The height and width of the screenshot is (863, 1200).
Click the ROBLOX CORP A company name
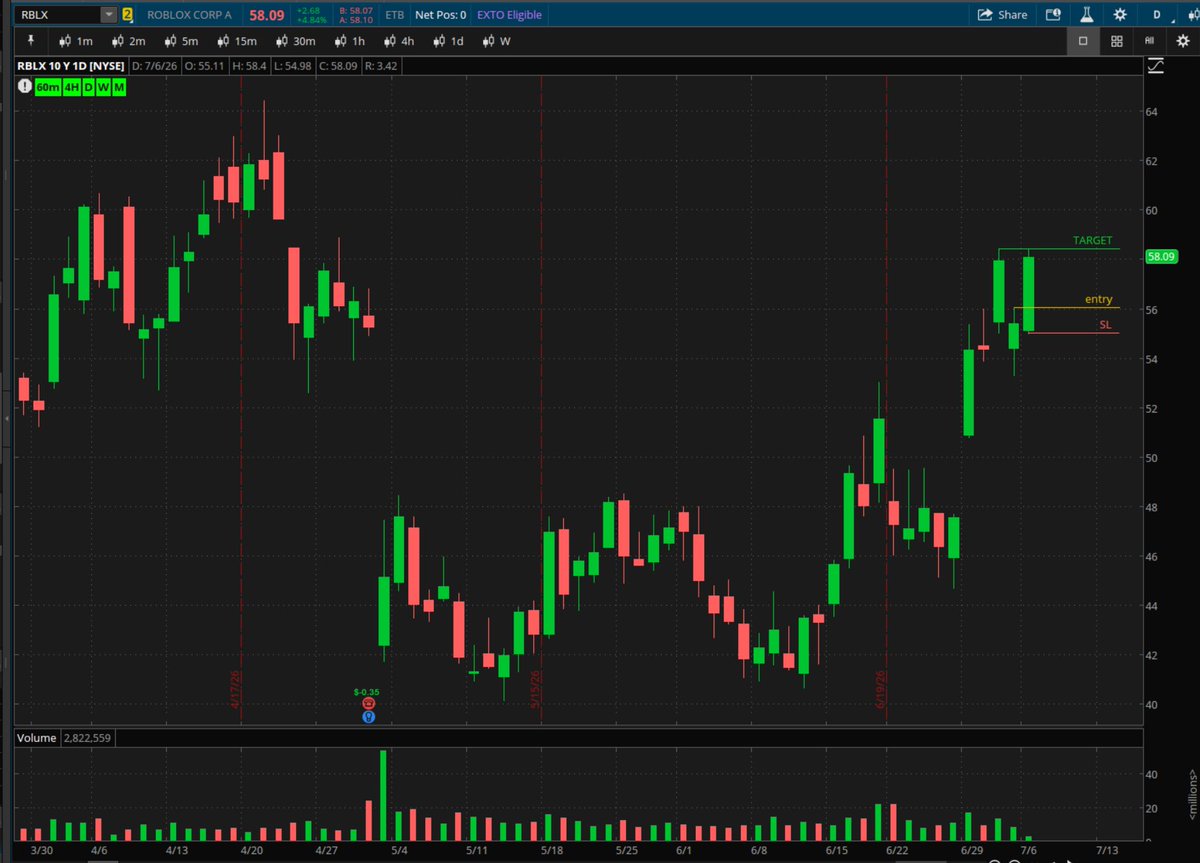pyautogui.click(x=189, y=15)
